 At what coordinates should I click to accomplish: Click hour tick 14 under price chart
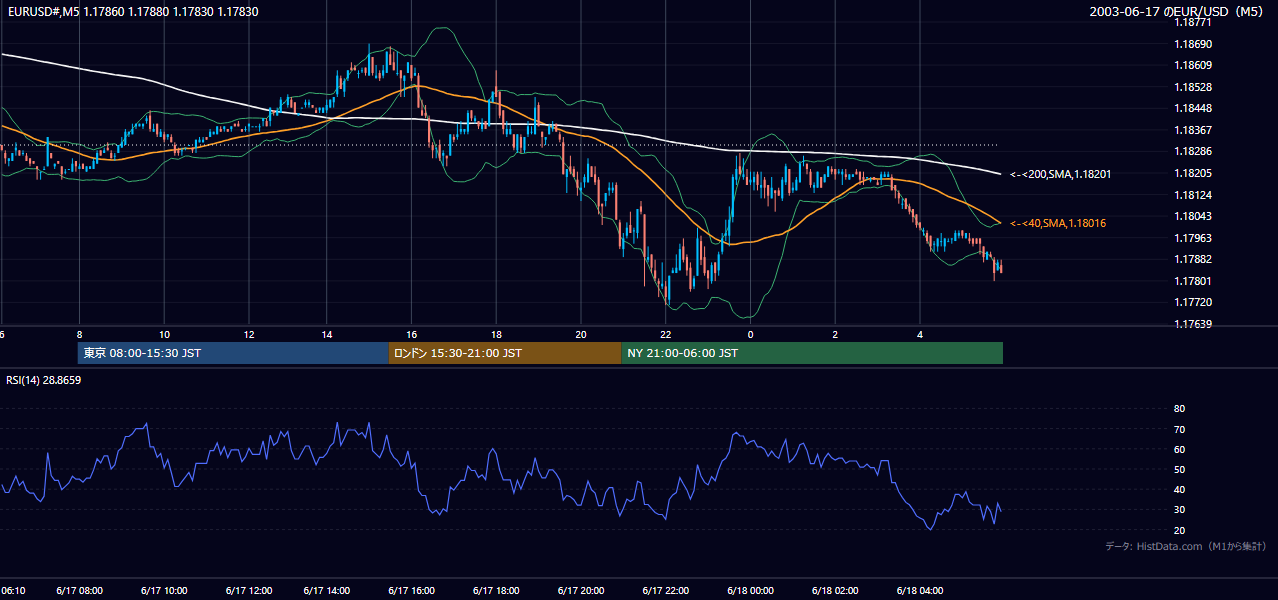(x=328, y=335)
